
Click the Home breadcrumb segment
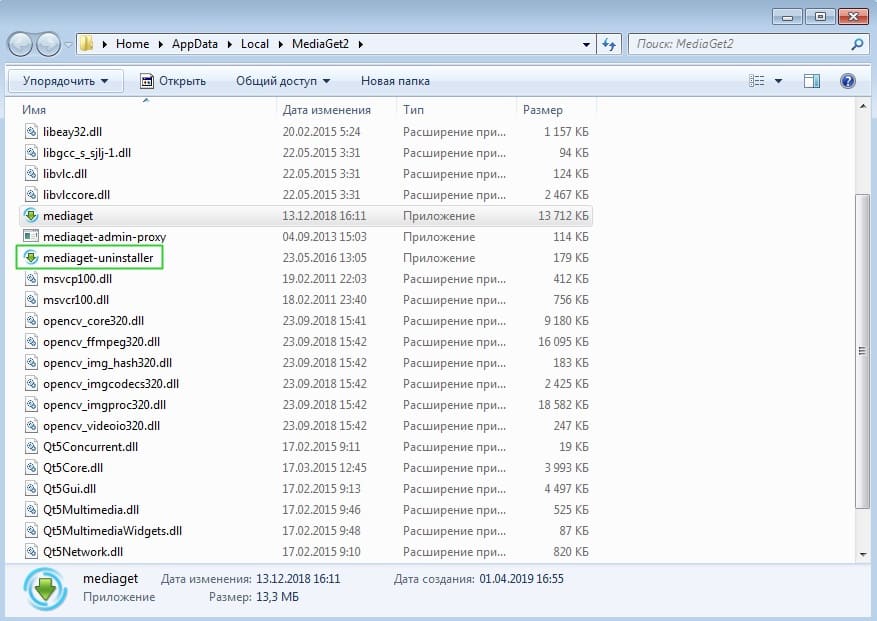point(133,44)
